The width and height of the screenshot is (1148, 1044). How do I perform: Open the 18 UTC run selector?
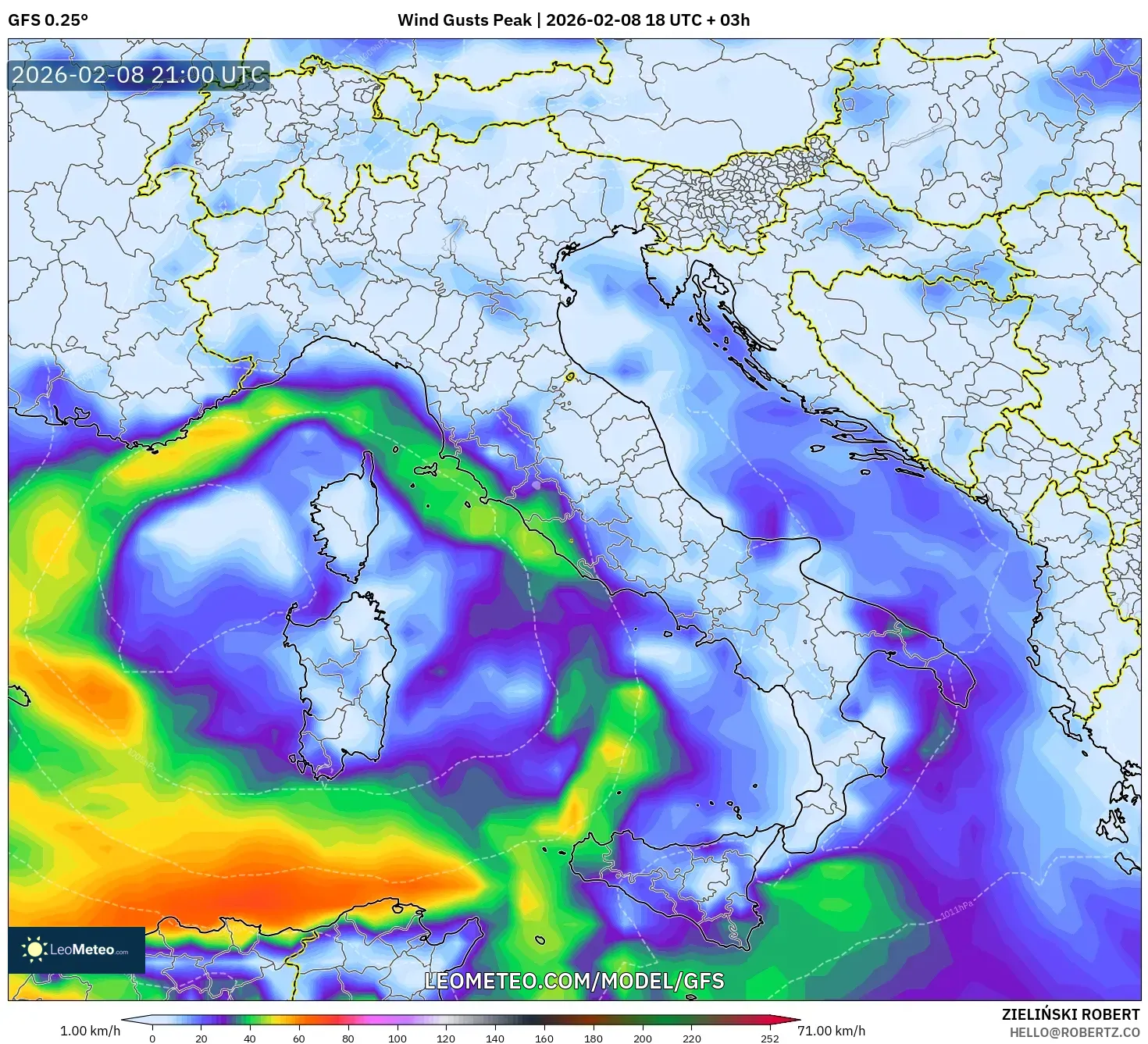(x=670, y=21)
